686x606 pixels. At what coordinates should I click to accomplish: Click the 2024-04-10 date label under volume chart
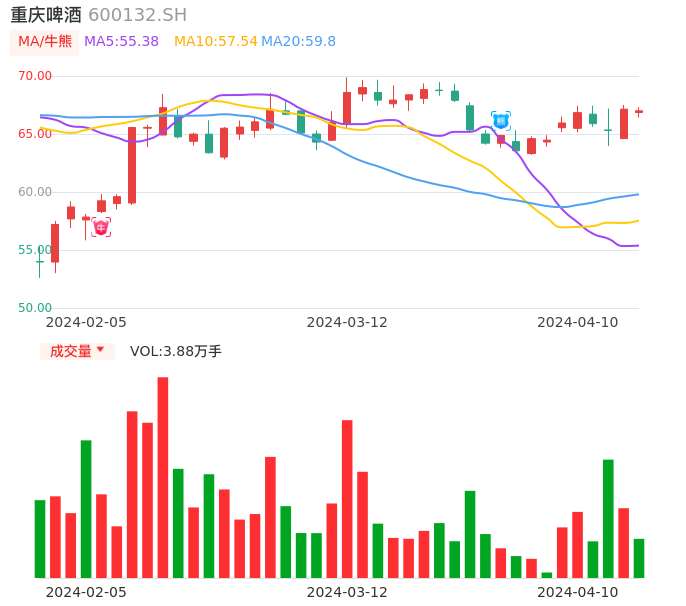578,592
